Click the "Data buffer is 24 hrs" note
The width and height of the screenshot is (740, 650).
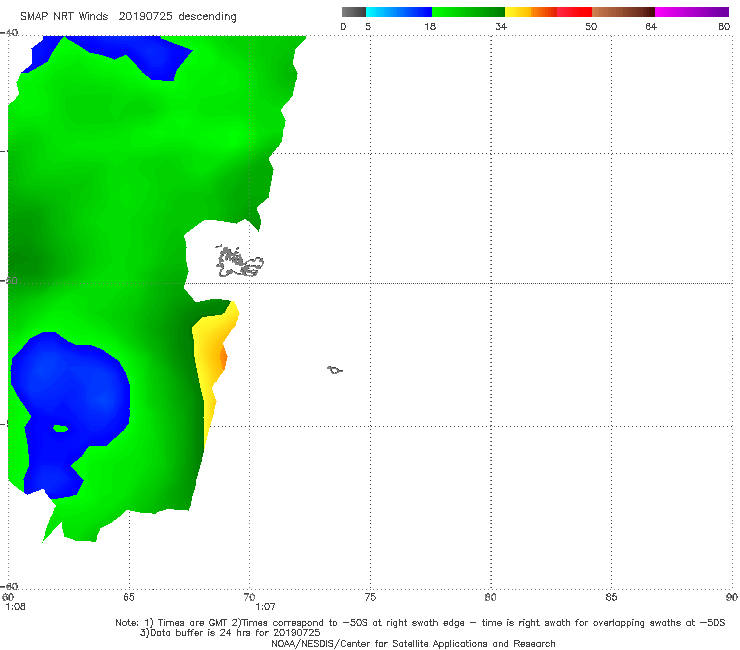230,633
